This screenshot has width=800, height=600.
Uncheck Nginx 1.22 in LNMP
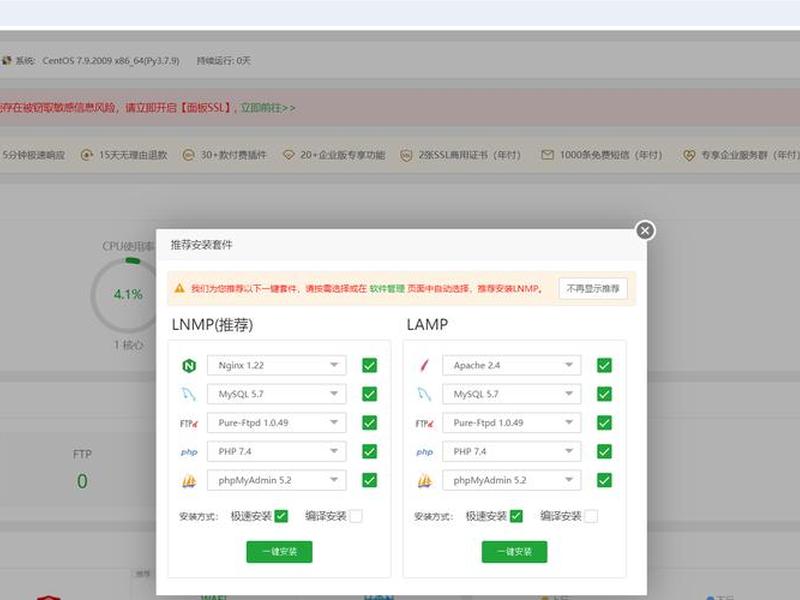pyautogui.click(x=369, y=365)
